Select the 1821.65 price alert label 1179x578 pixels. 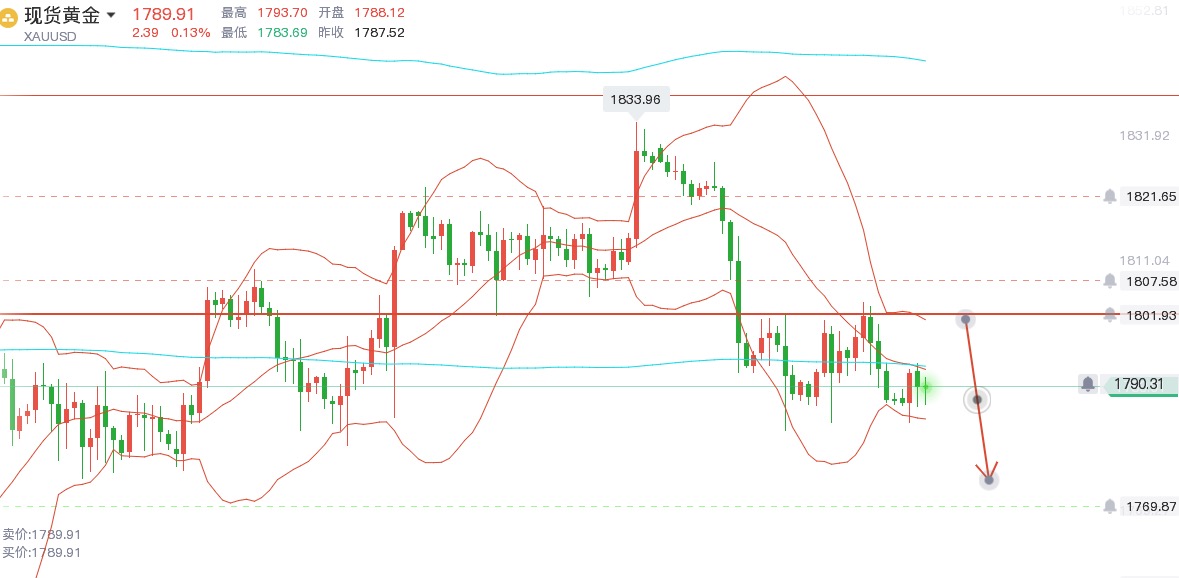coord(1150,197)
